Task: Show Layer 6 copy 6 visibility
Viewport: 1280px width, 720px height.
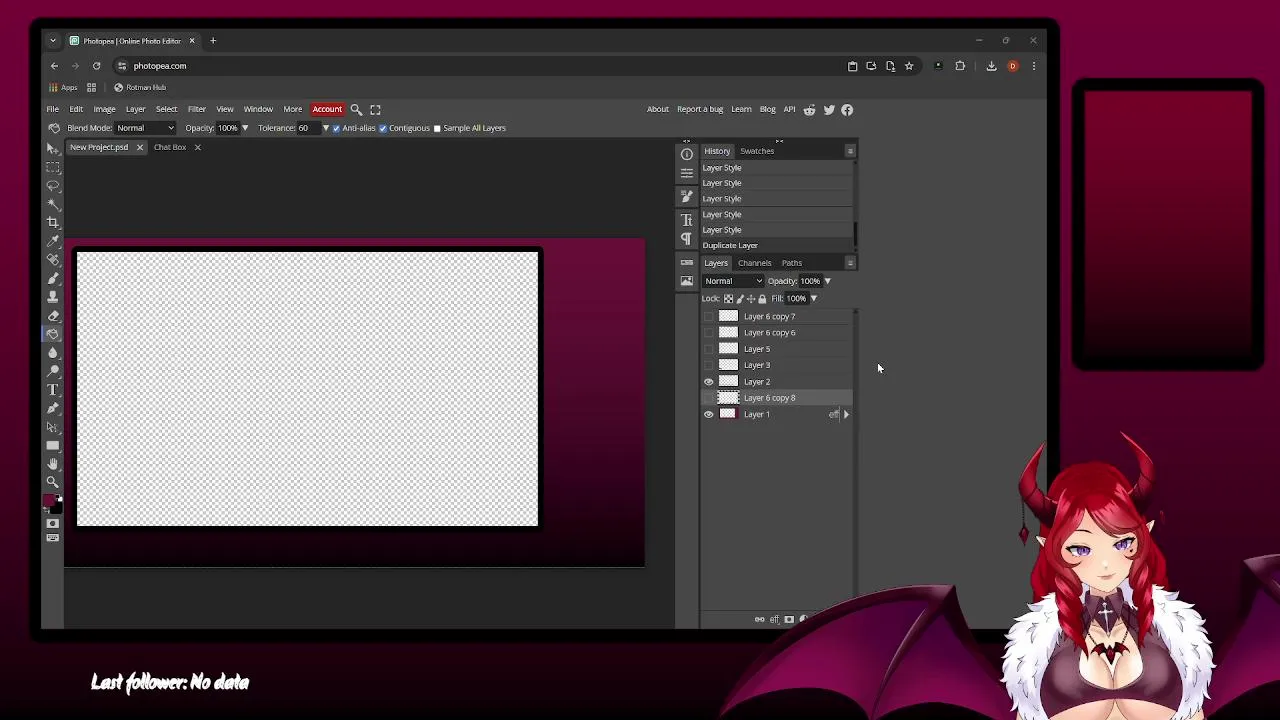Action: pos(709,333)
